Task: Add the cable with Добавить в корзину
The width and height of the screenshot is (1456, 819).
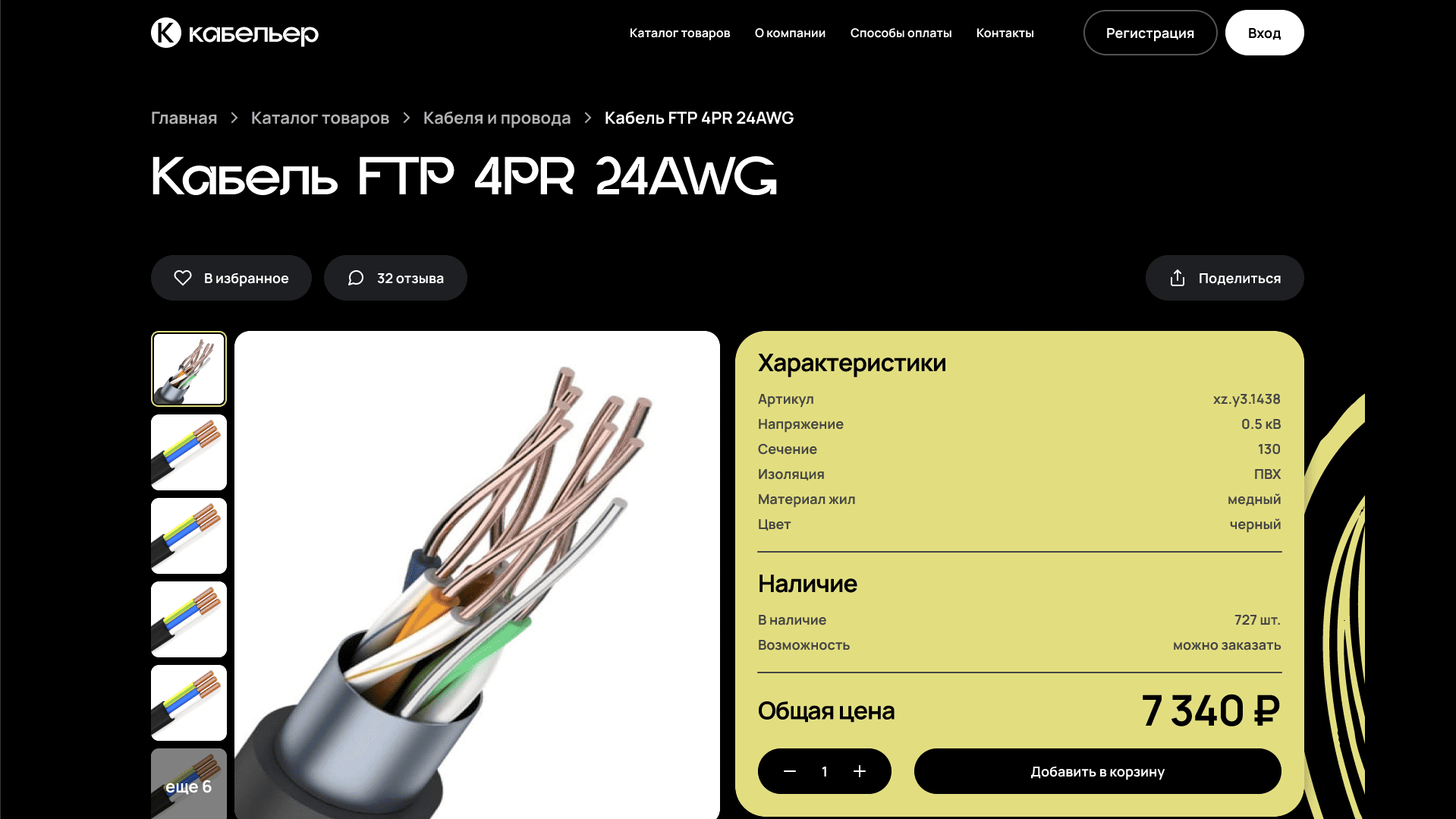Action: (x=1097, y=771)
